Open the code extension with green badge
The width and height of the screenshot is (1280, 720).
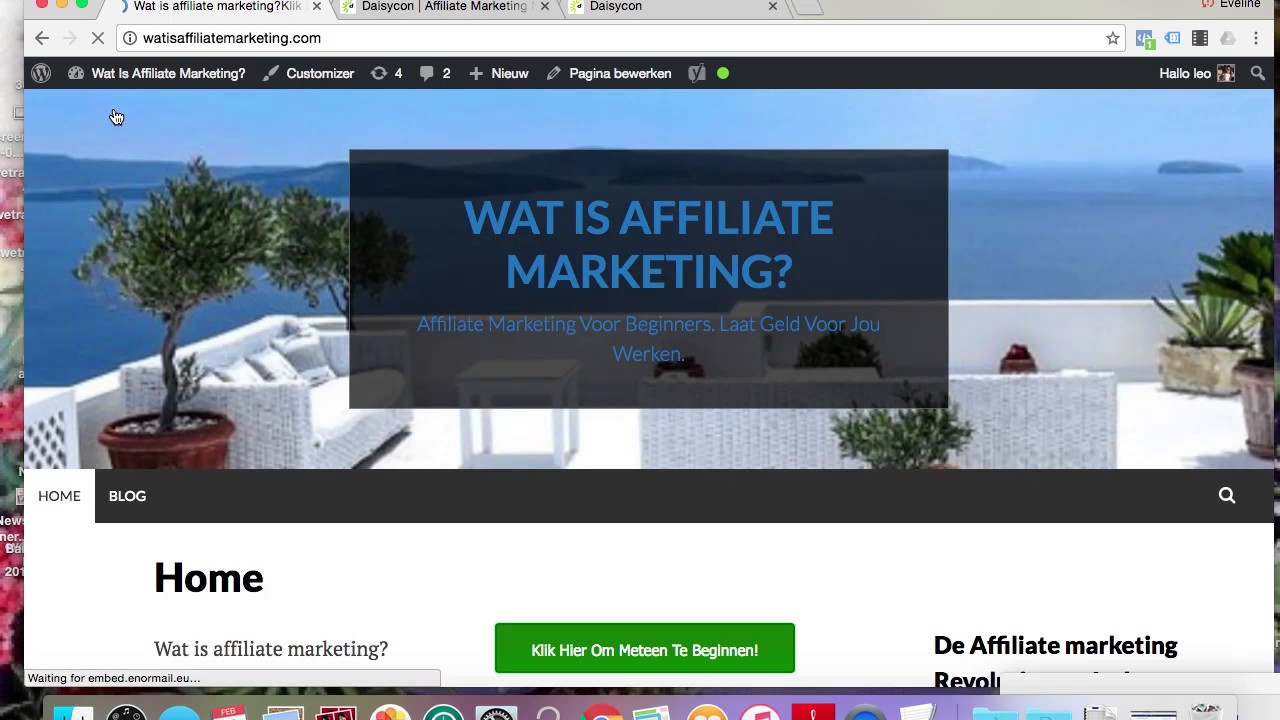click(x=1144, y=39)
